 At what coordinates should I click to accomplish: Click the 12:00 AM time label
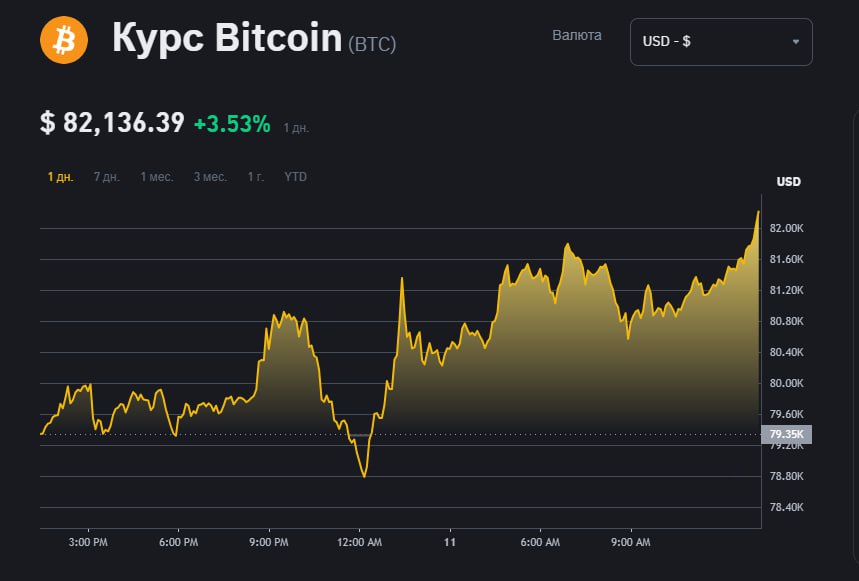[x=359, y=542]
